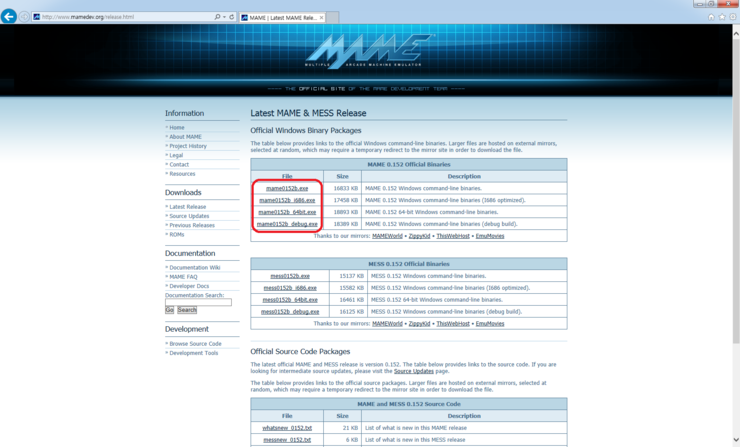The height and width of the screenshot is (447, 740).
Task: Click the refresh icon in address bar
Action: click(232, 17)
